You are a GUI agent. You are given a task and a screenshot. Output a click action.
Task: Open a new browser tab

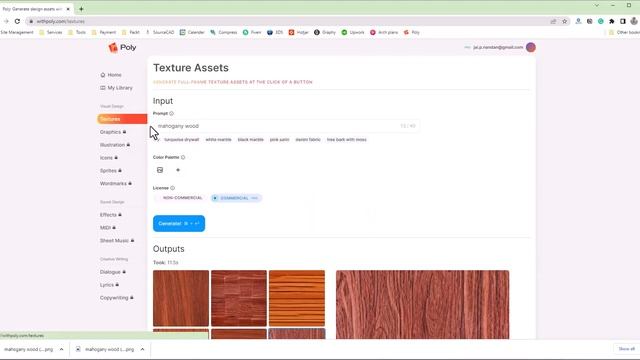(81, 9)
